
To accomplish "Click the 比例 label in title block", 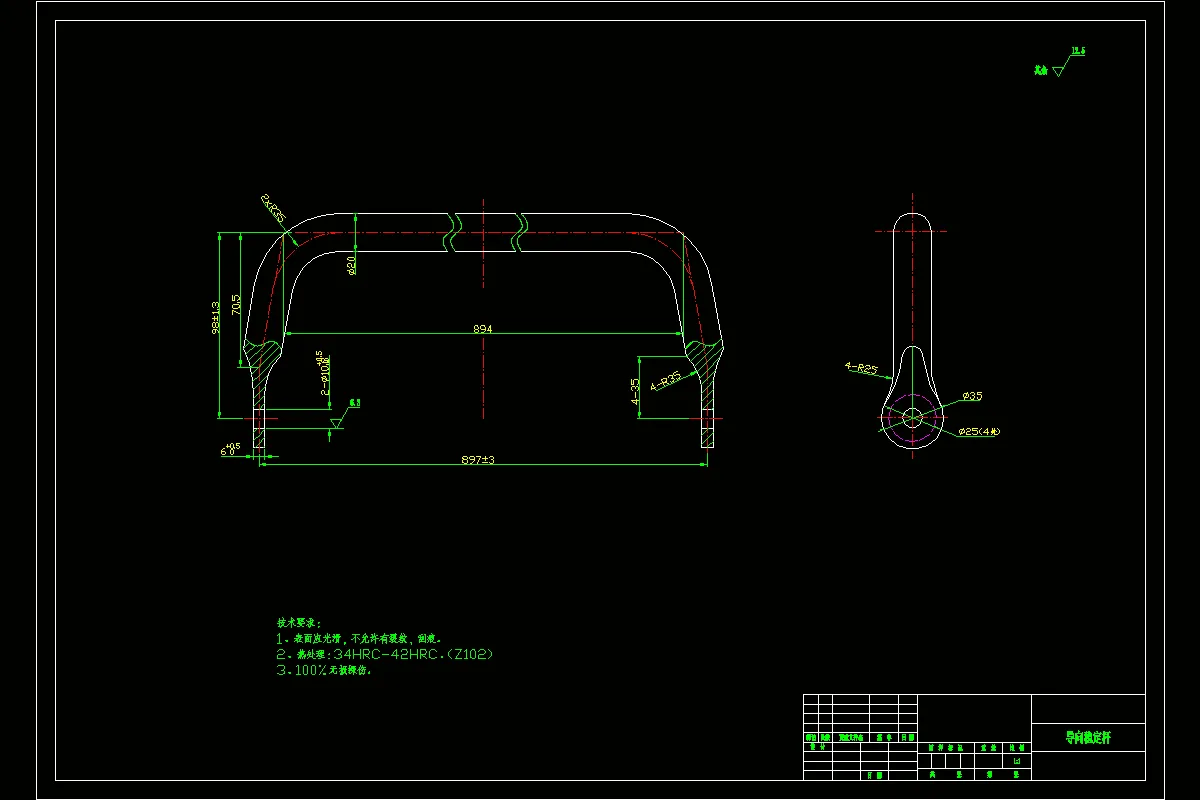I will (1017, 747).
